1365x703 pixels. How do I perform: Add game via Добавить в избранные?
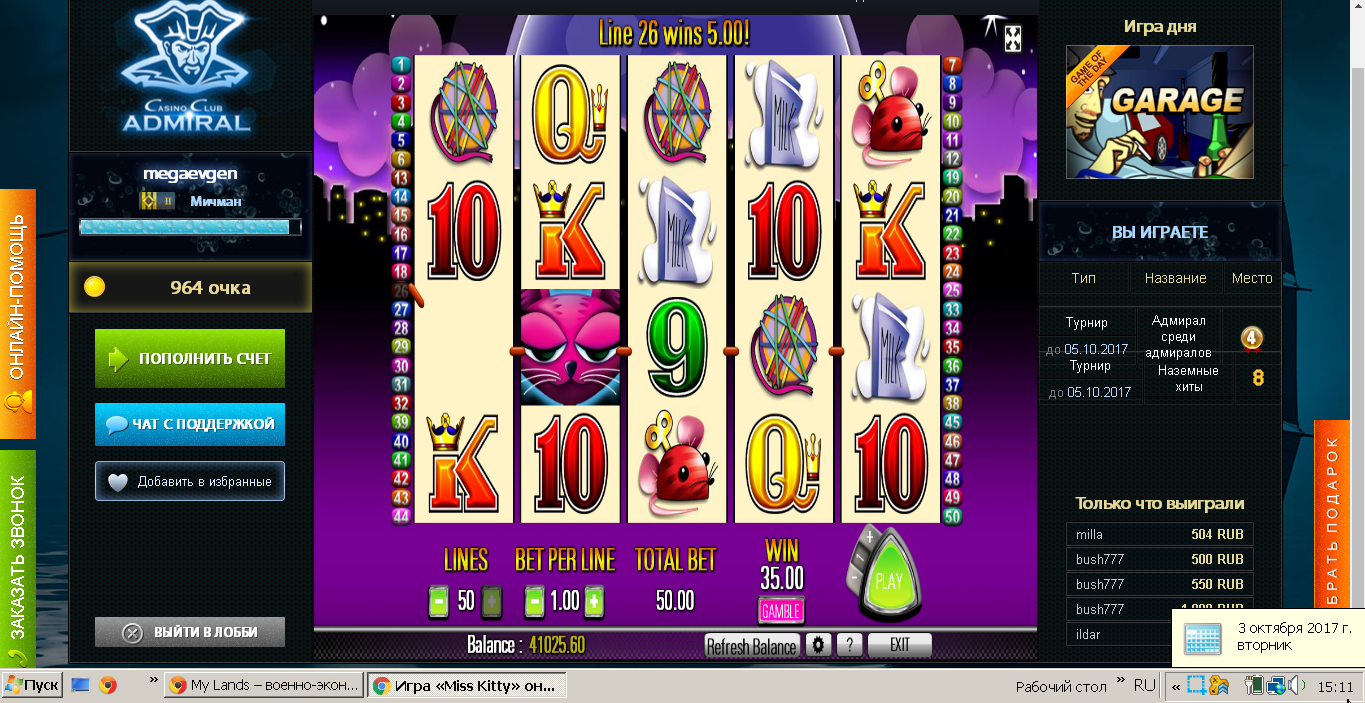190,481
